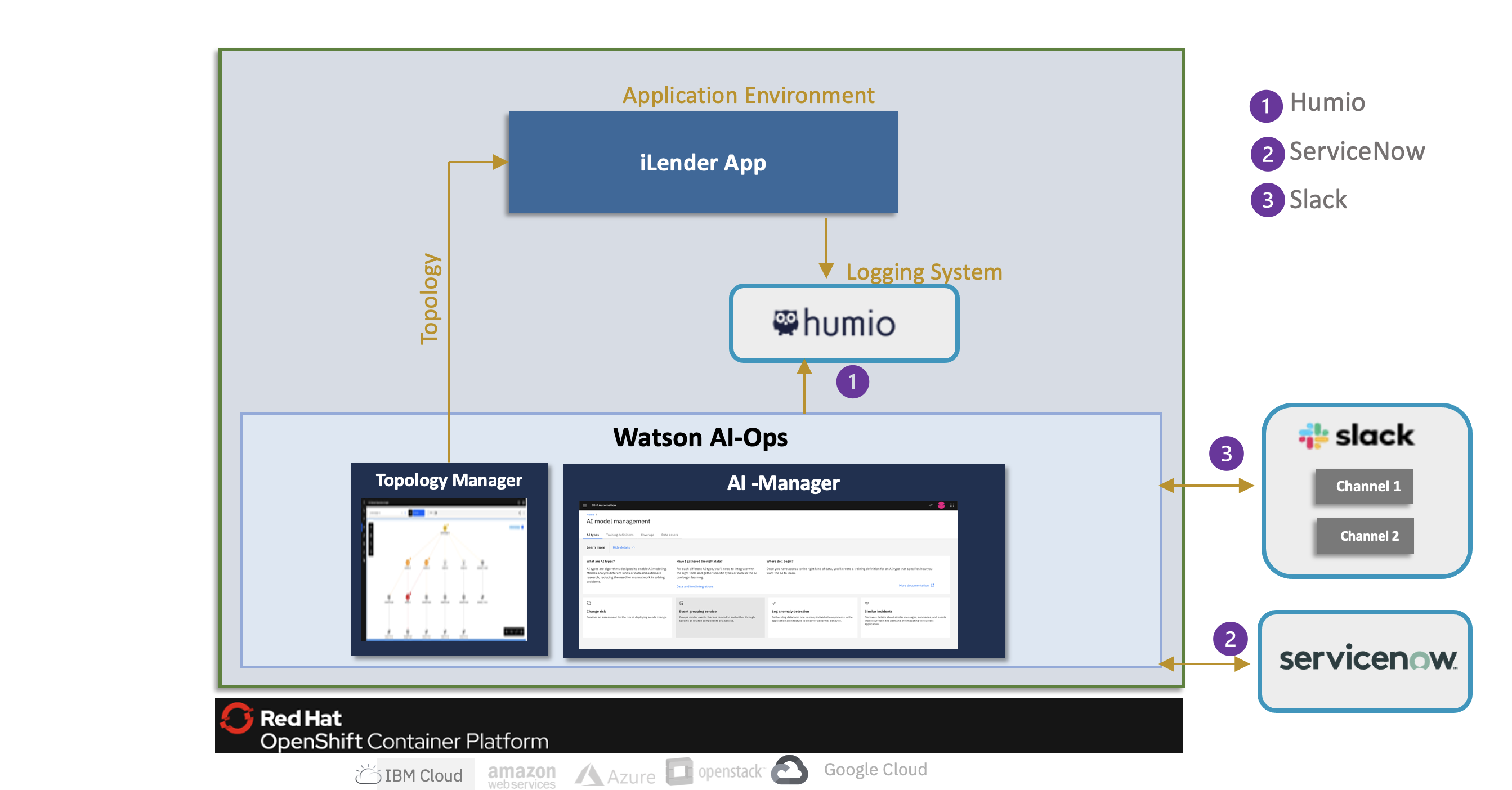Screen dimensions: 1512x790
Task: Click 'ServiceNow' in the legend
Action: pos(1357,151)
